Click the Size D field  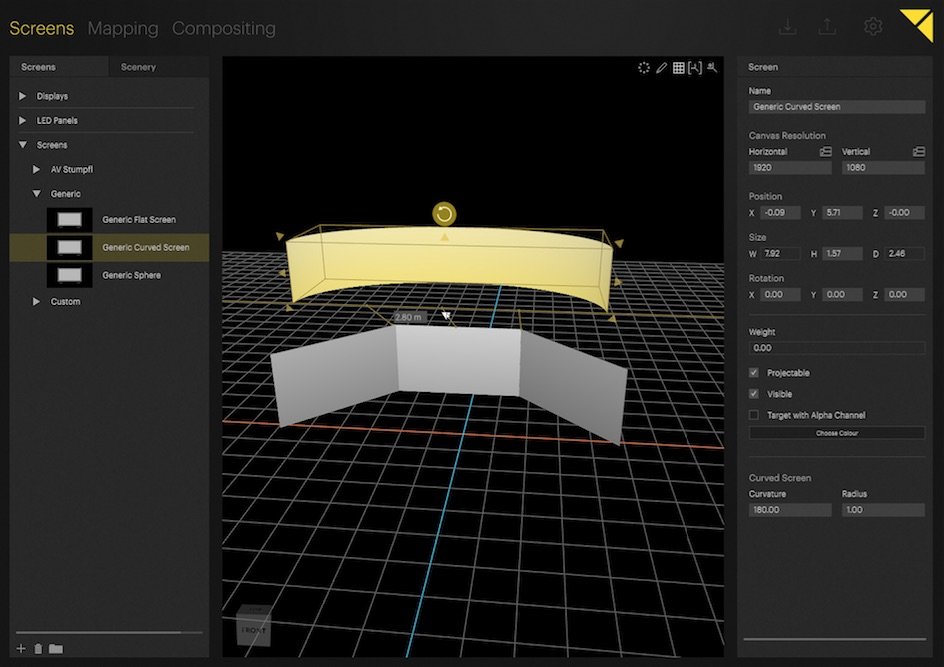(905, 253)
